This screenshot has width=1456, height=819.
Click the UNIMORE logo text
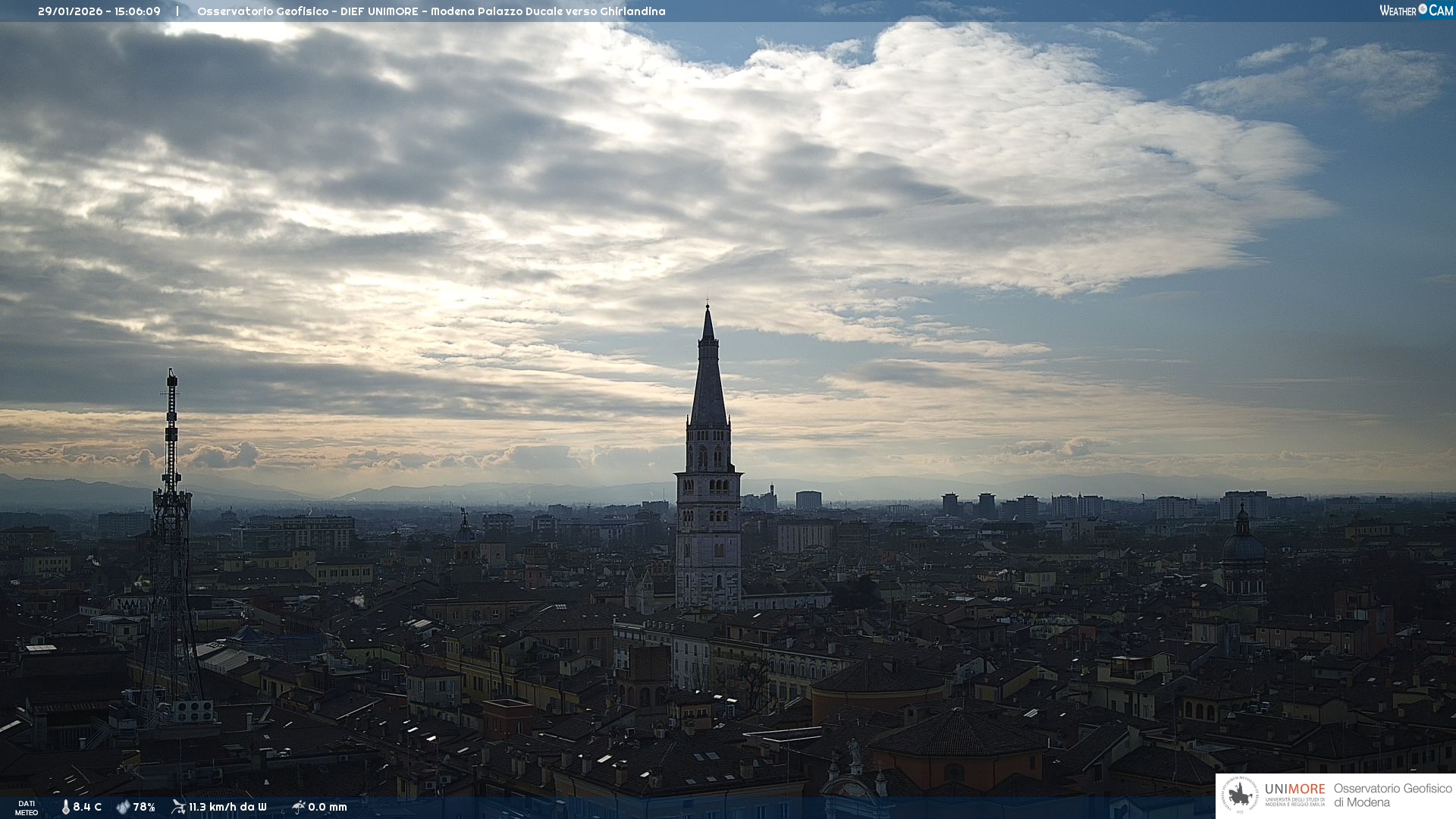click(x=1294, y=789)
